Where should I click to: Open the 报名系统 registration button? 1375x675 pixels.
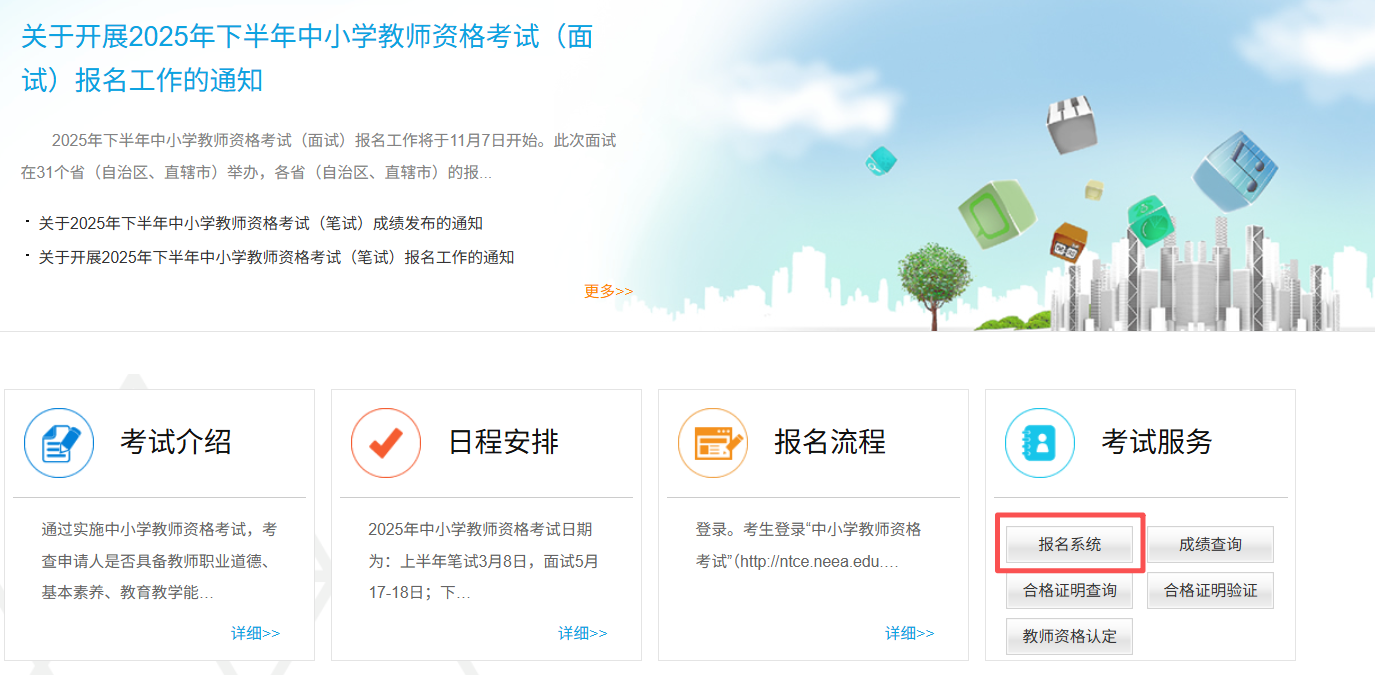click(1069, 545)
